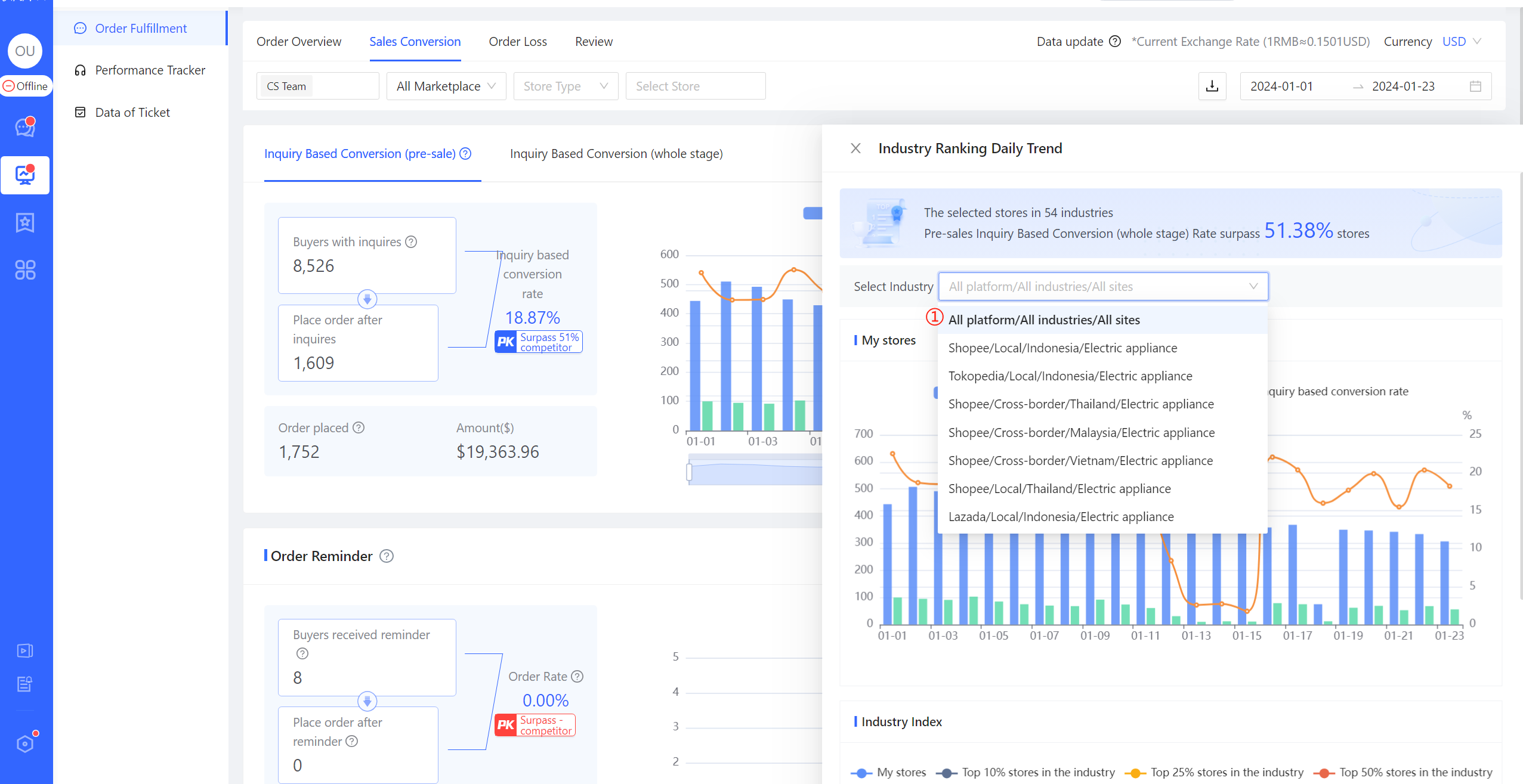The height and width of the screenshot is (784, 1523).
Task: Open Order Fulfillment in side menu
Action: 141,29
